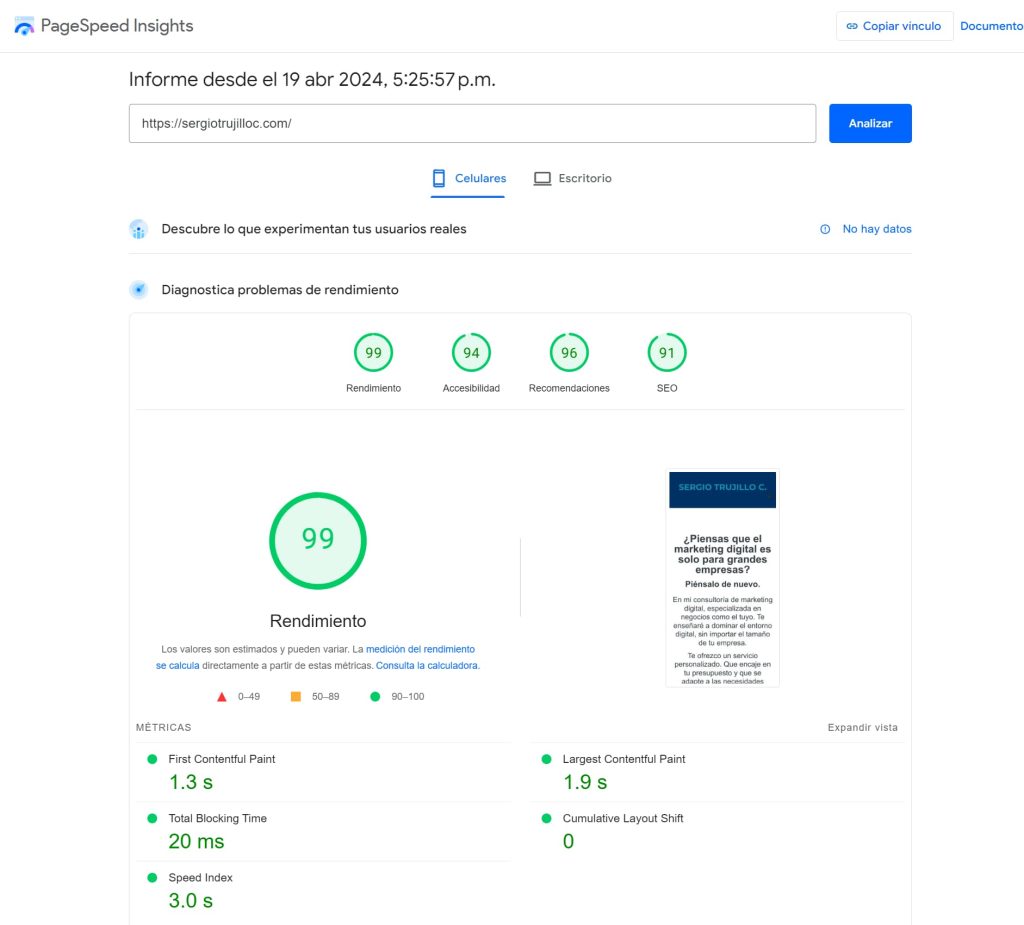Click the real users experience icon
Screen dimensions: 1024x925
pyautogui.click(x=139, y=229)
